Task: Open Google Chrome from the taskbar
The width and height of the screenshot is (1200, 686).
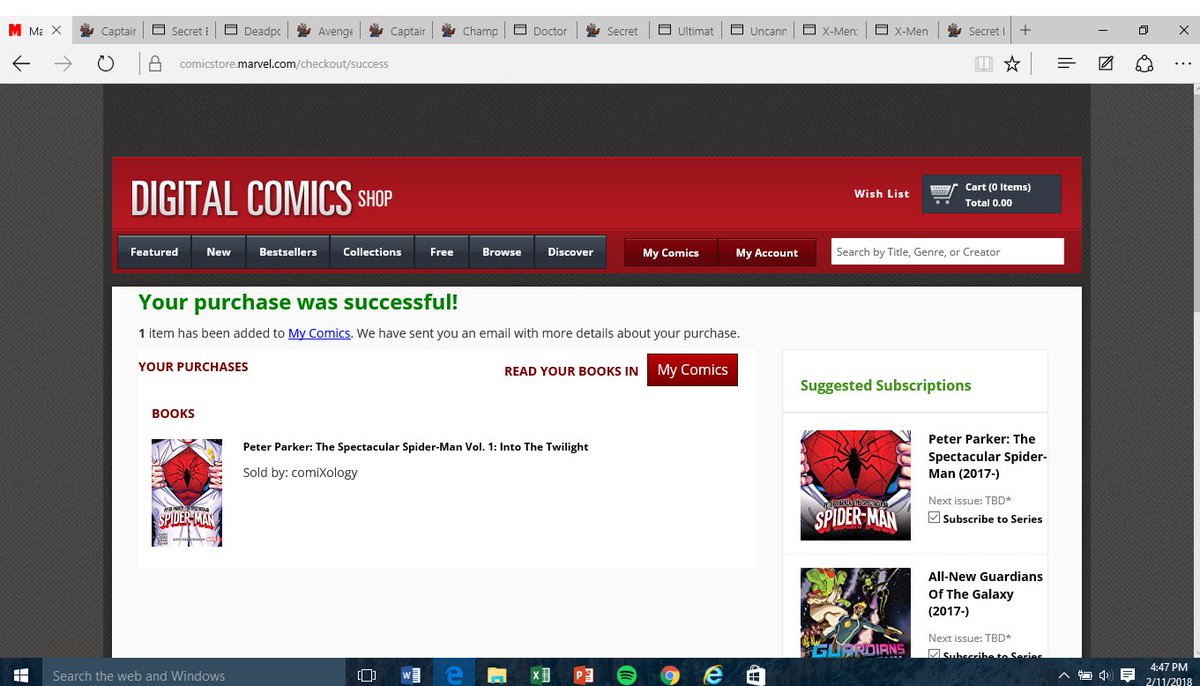Action: coord(670,675)
